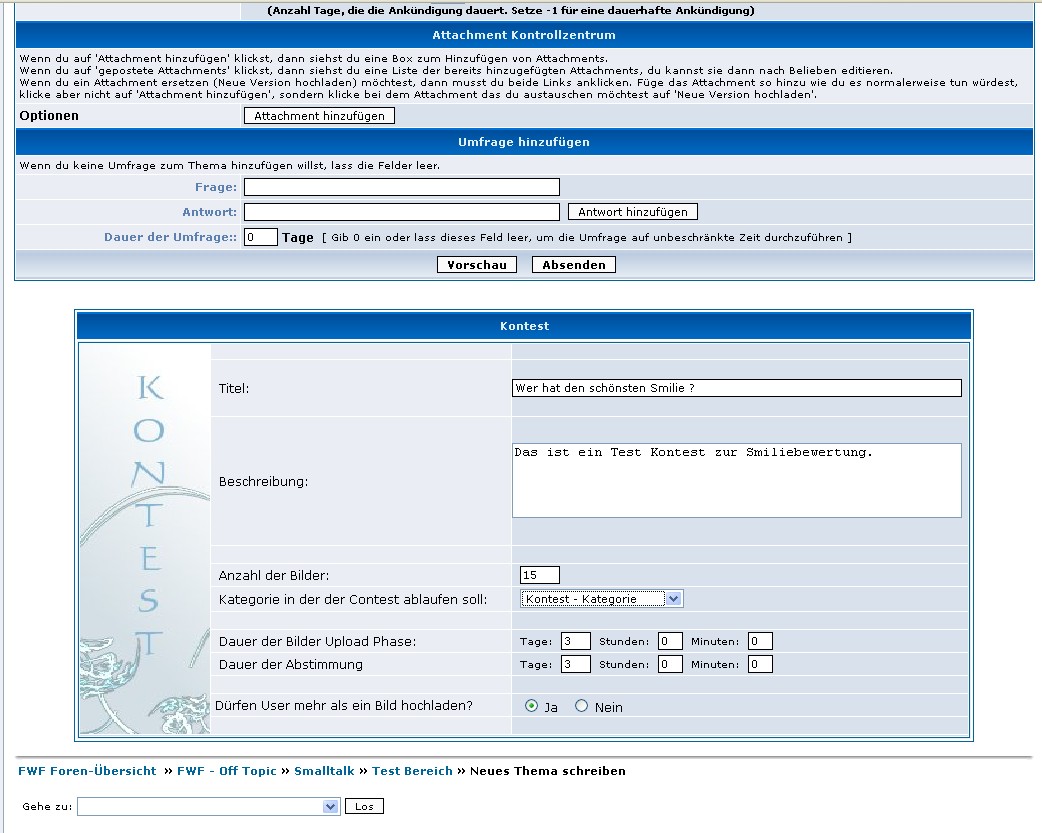The image size is (1042, 833).
Task: Click the Beschreibung text area
Action: click(x=736, y=480)
